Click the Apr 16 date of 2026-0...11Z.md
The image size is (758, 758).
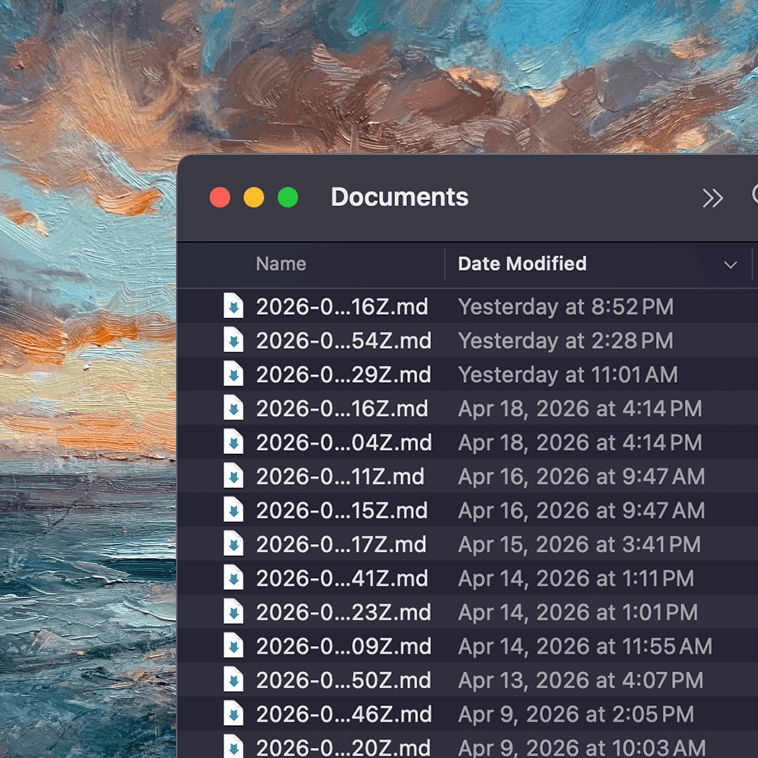click(582, 477)
